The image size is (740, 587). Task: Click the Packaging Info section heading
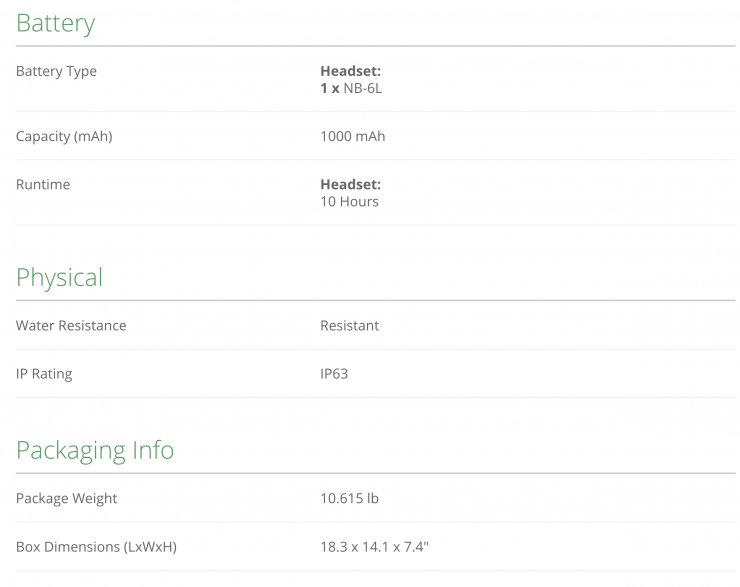click(x=95, y=450)
